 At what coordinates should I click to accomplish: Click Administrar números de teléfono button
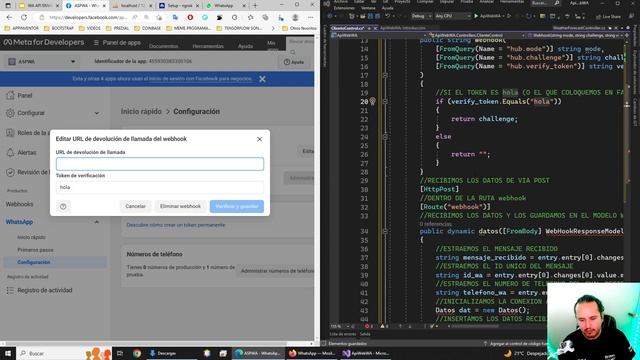pyautogui.click(x=277, y=271)
